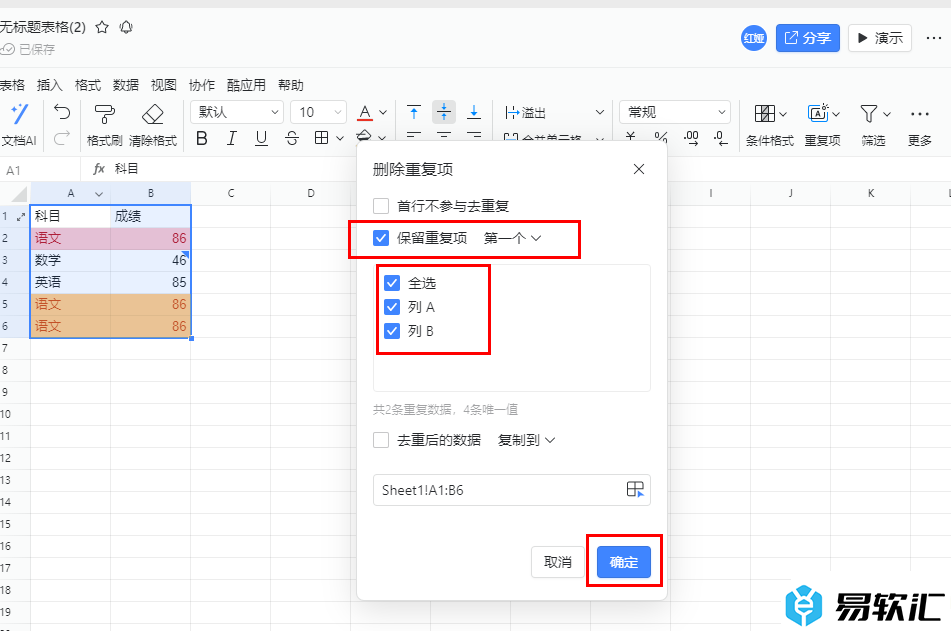Open the keep first dropdown
The width and height of the screenshot is (951, 631).
pos(512,238)
